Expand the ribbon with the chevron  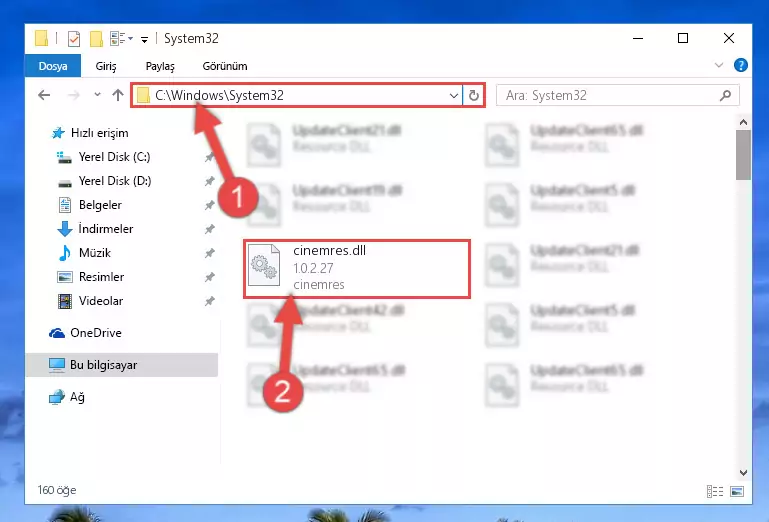(x=719, y=65)
